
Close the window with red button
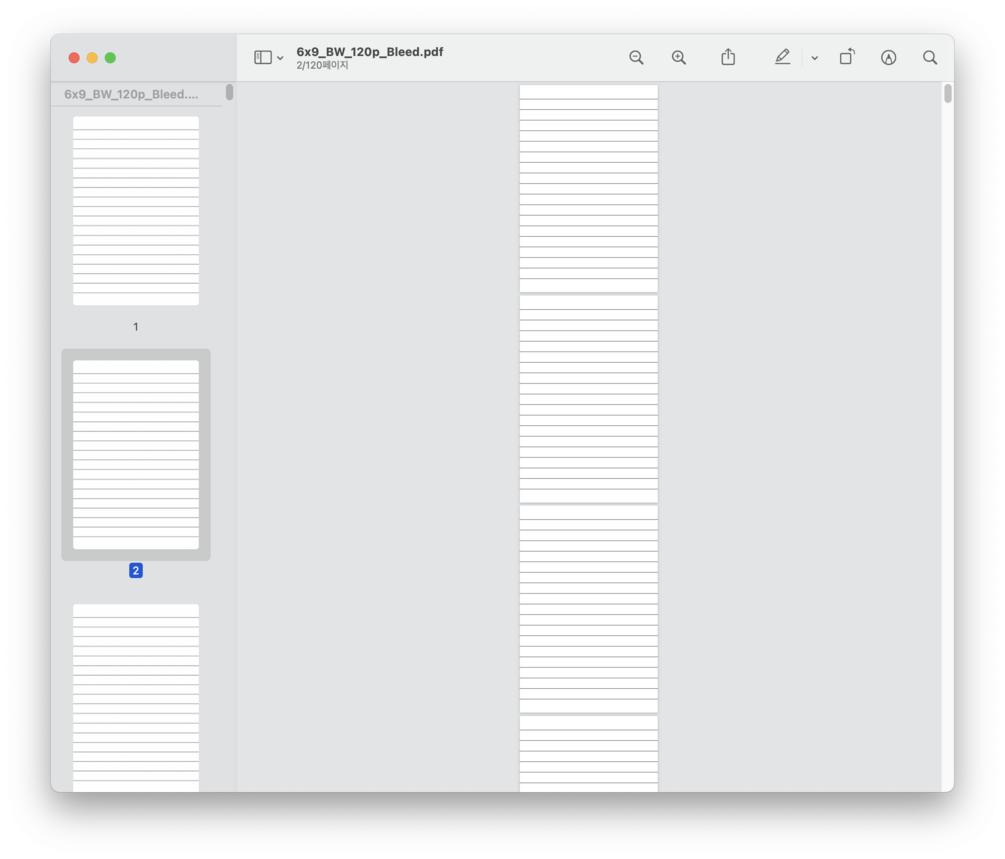[74, 58]
